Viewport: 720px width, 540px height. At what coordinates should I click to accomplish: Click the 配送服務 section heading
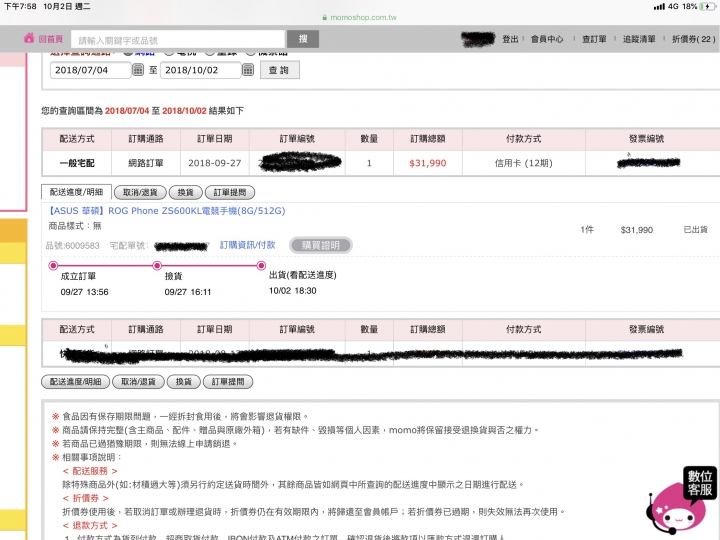coord(90,471)
